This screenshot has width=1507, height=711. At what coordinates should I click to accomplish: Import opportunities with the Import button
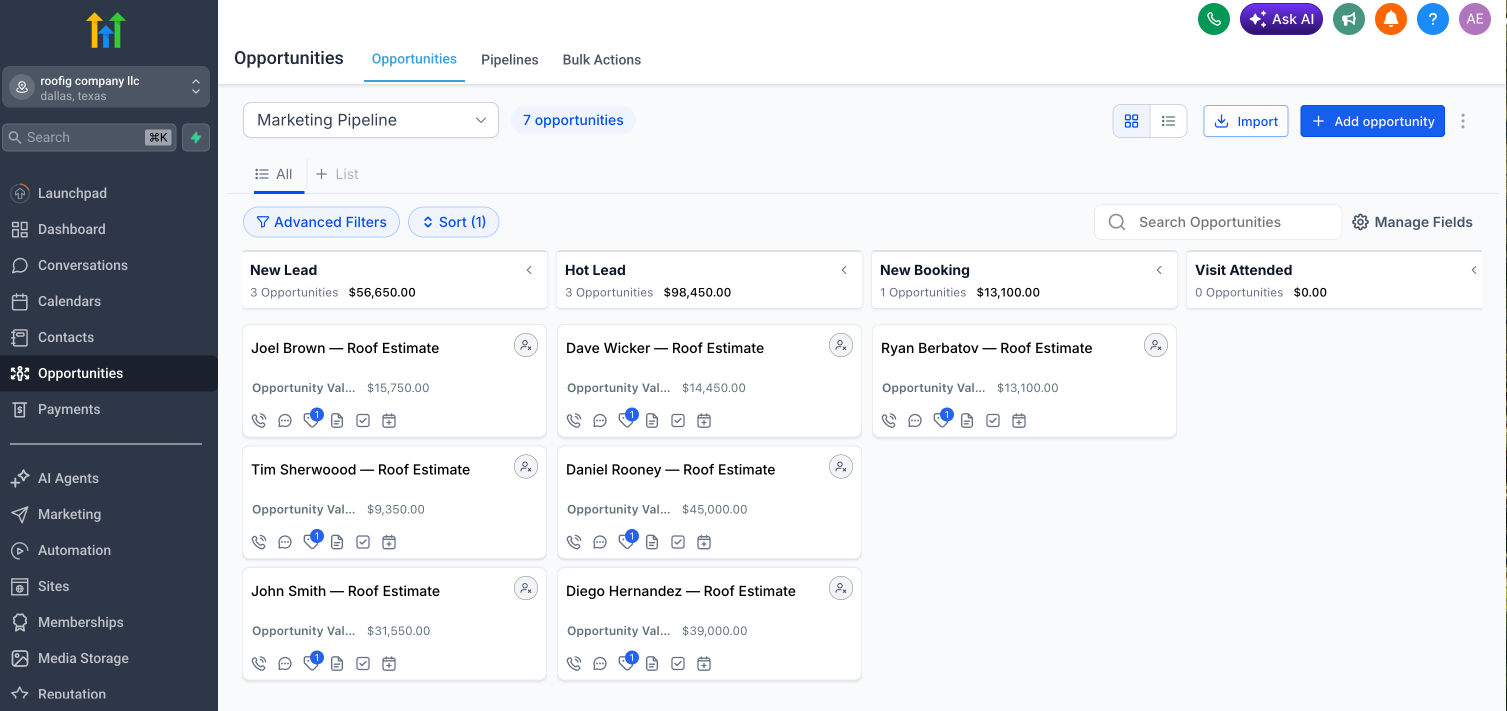point(1245,121)
